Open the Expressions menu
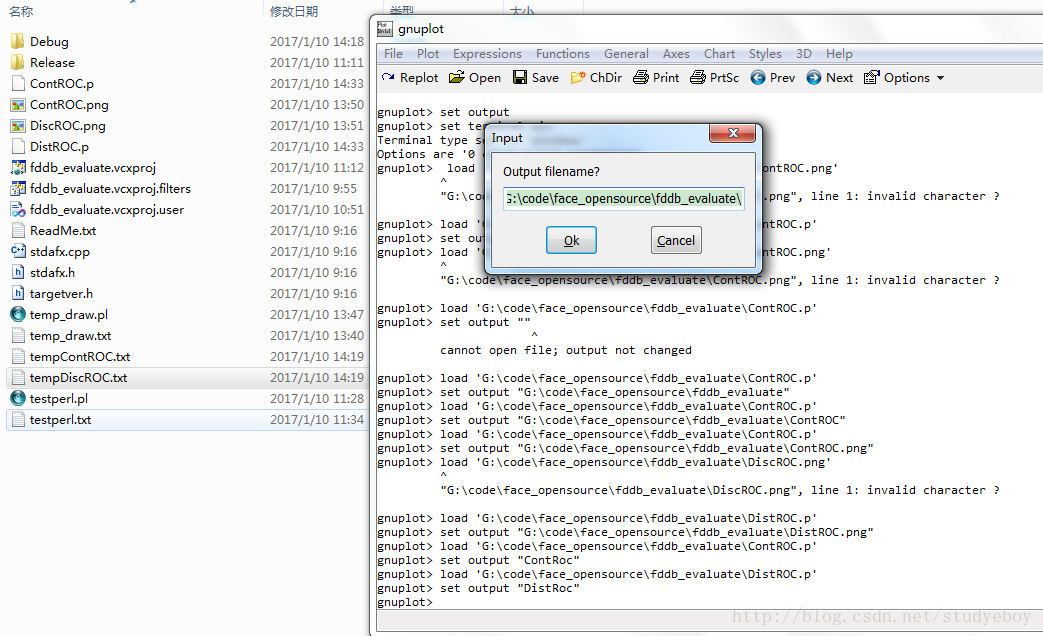This screenshot has height=636, width=1043. pos(487,54)
